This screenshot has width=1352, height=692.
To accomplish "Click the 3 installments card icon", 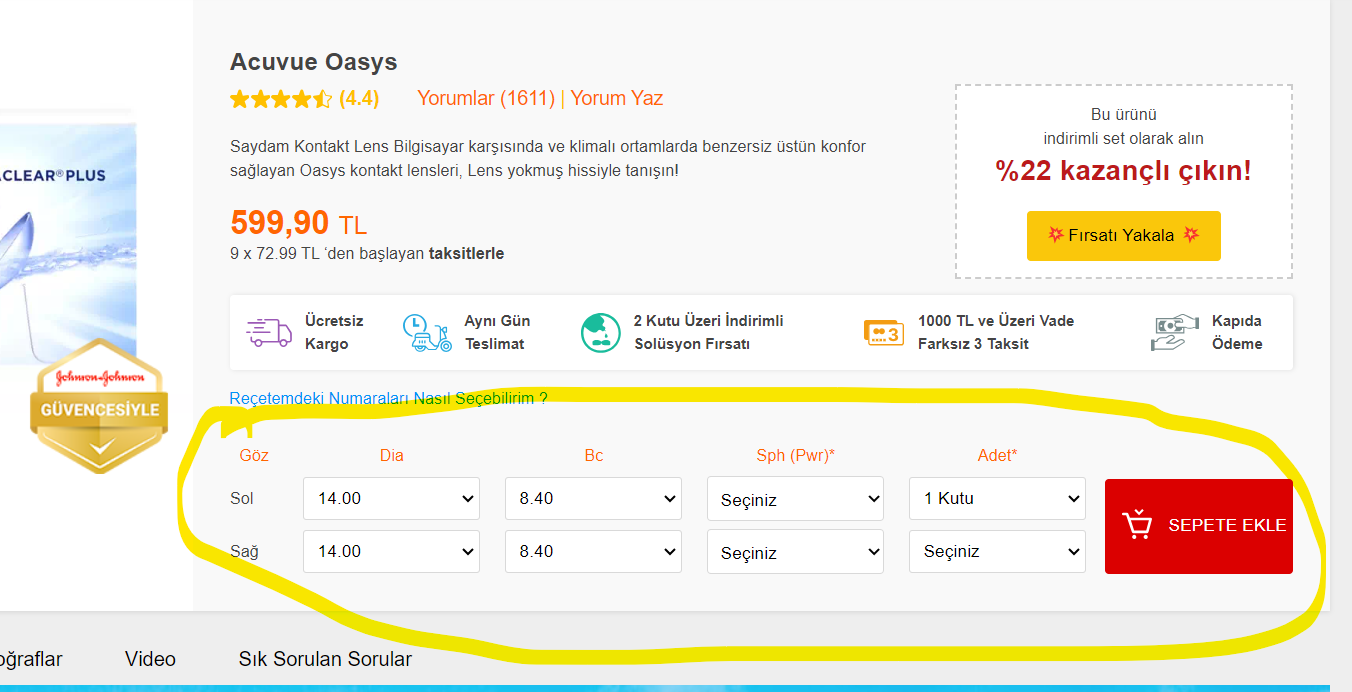I will tap(884, 332).
